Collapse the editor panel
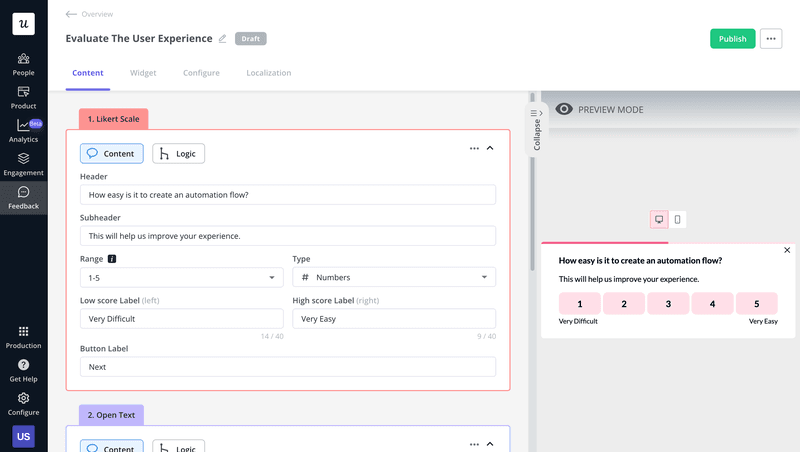This screenshot has width=800, height=452. (x=536, y=131)
